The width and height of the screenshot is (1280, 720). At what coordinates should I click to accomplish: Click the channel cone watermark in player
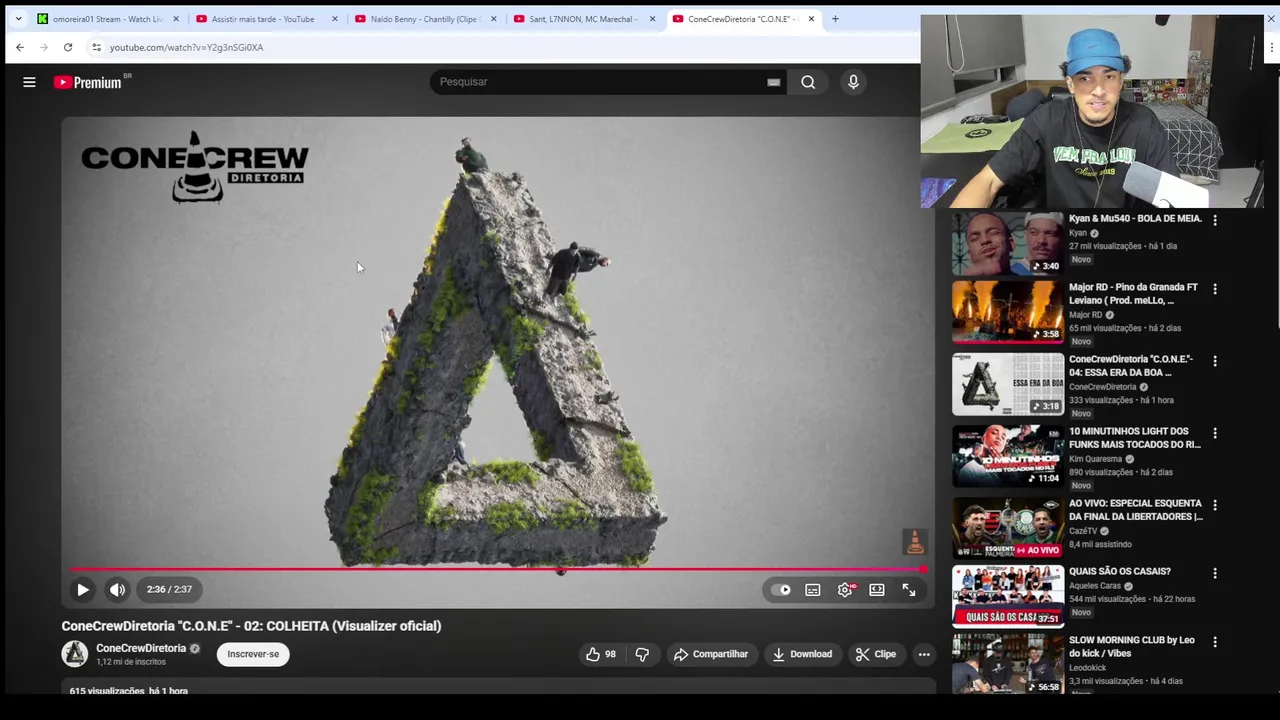pyautogui.click(x=914, y=542)
